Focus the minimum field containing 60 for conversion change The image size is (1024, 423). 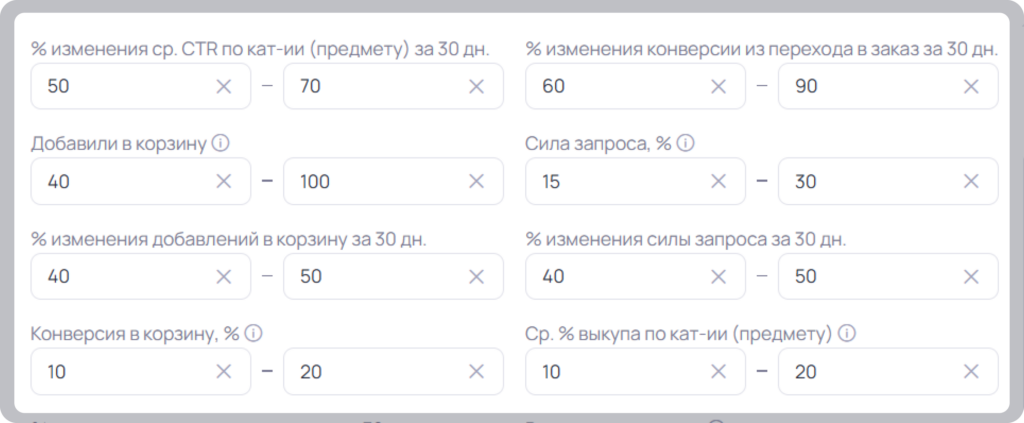(x=635, y=86)
